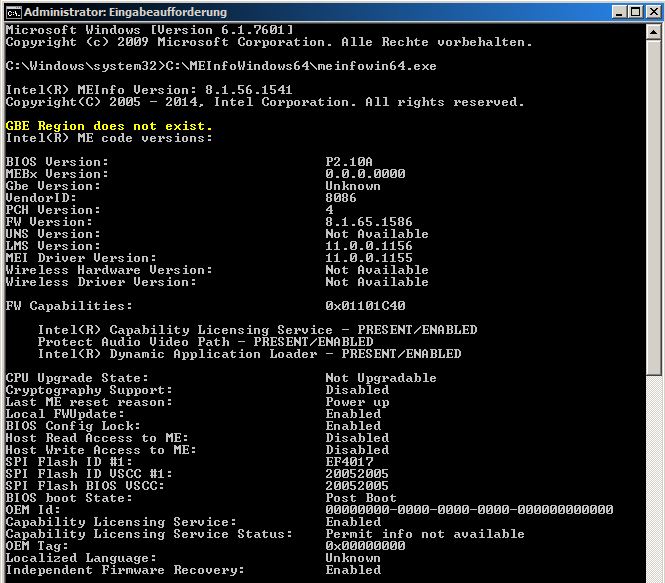This screenshot has height=583, width=665.
Task: Click the 'Host Write Access to ME:' label
Action: (x=101, y=450)
